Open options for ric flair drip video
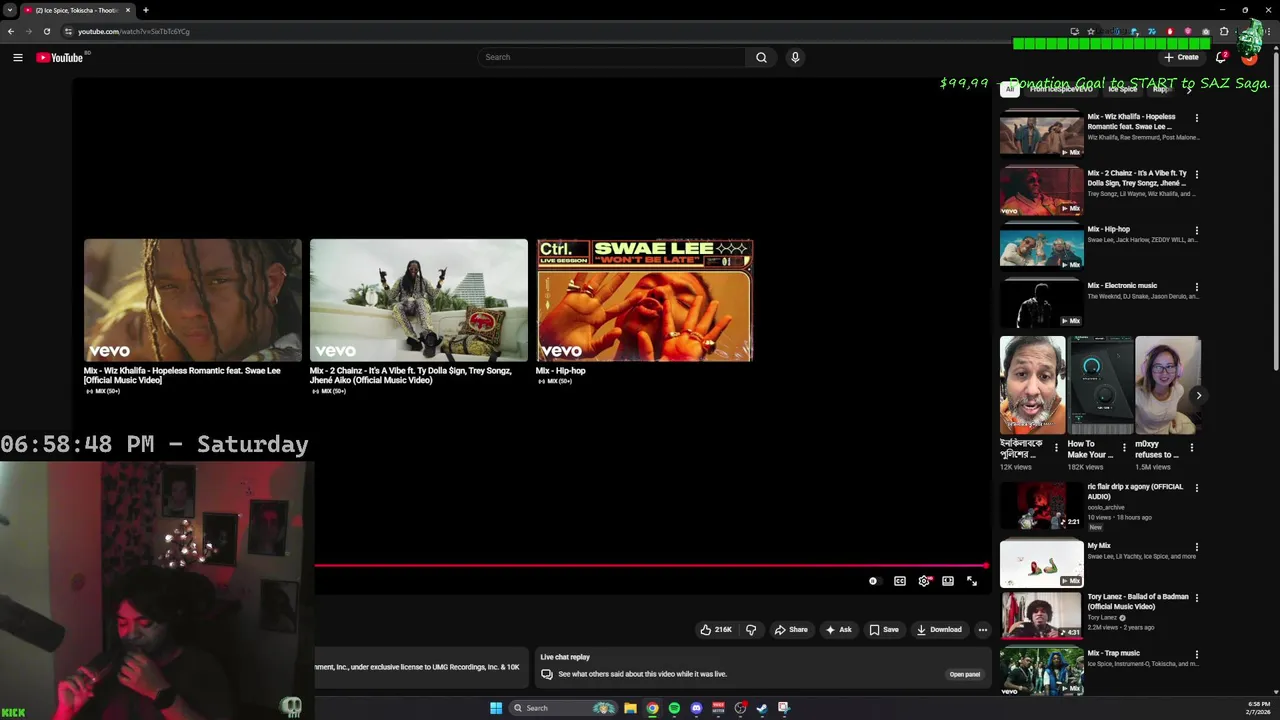 click(x=1197, y=488)
